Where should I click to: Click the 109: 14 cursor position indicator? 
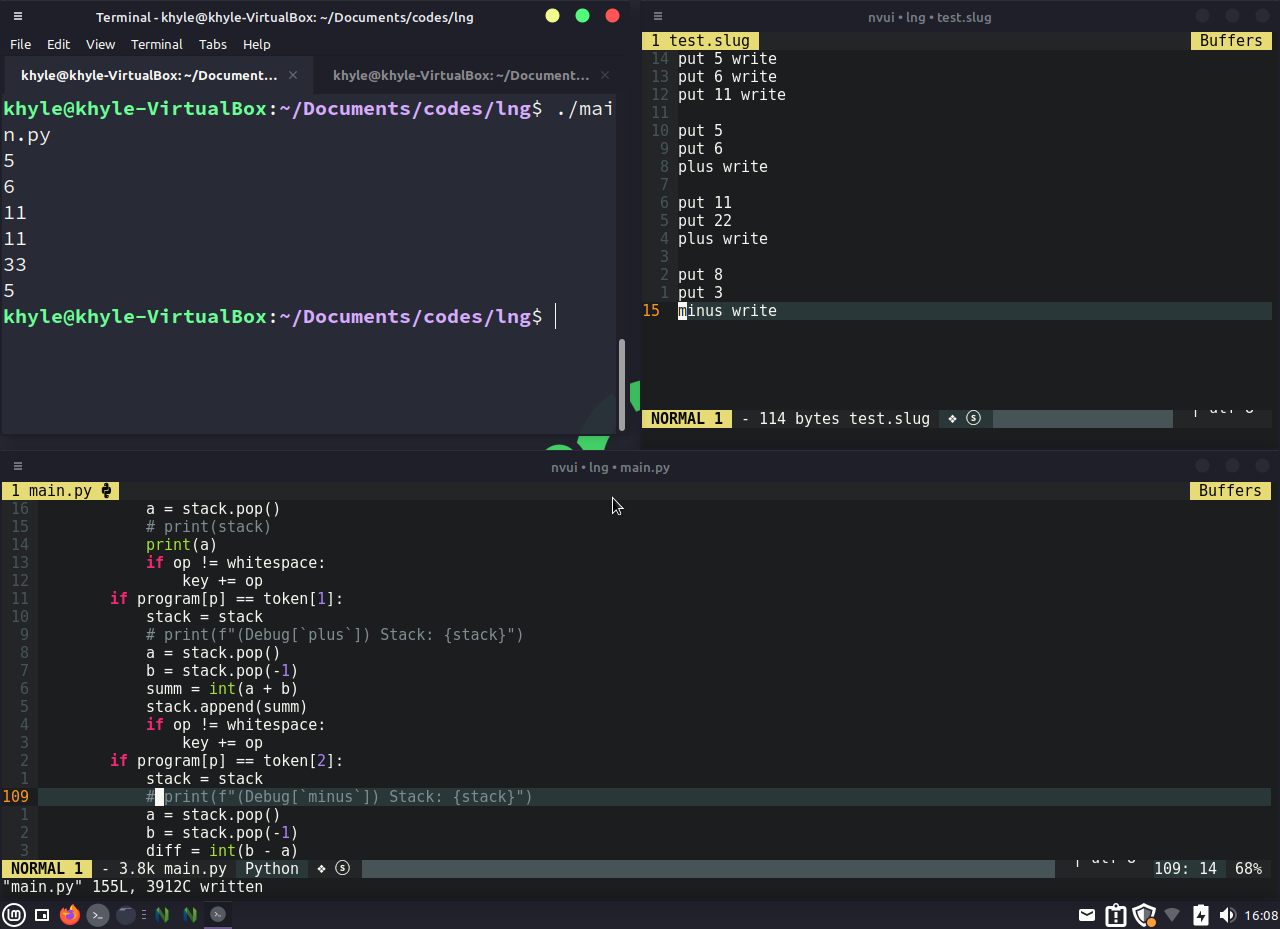[1185, 869]
